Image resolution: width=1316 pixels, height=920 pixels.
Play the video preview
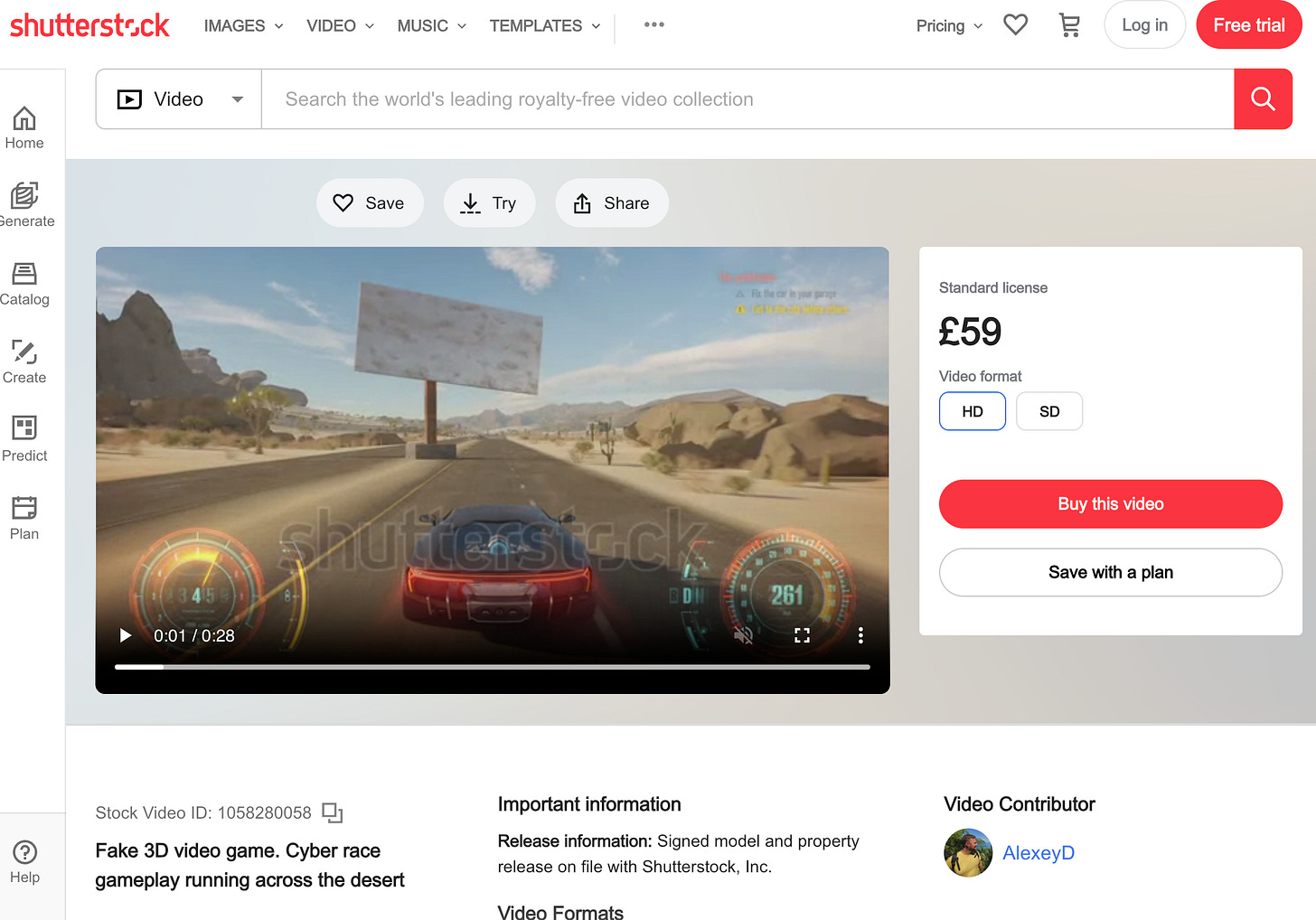click(126, 636)
